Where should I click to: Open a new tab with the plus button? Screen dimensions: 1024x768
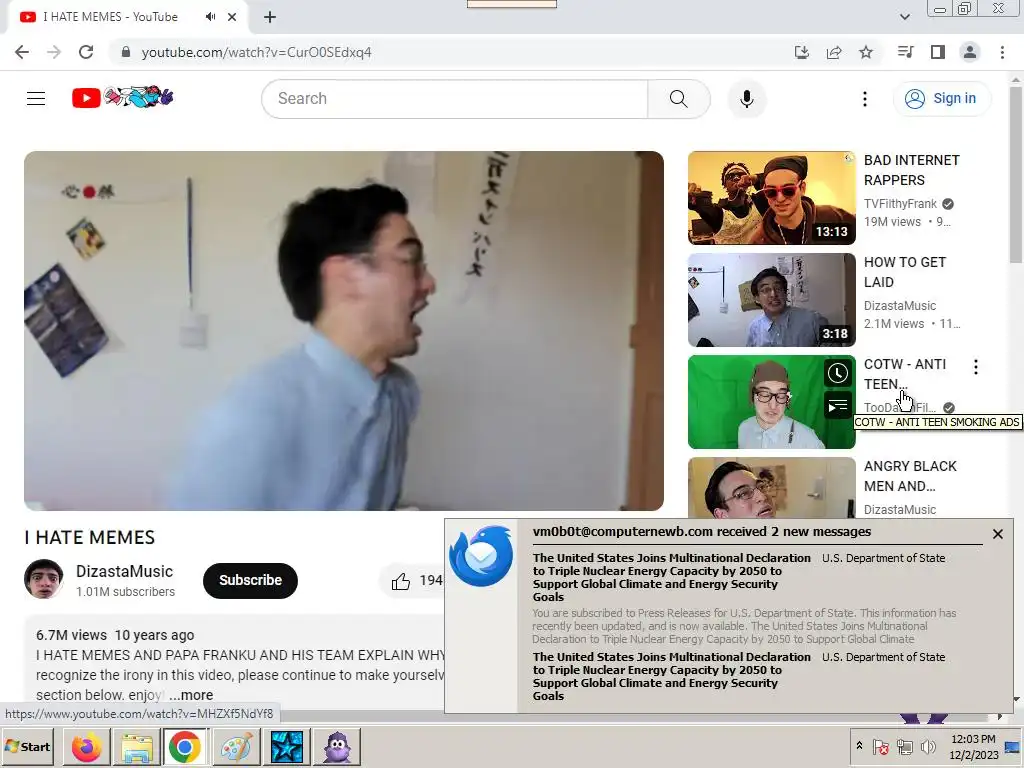click(270, 17)
